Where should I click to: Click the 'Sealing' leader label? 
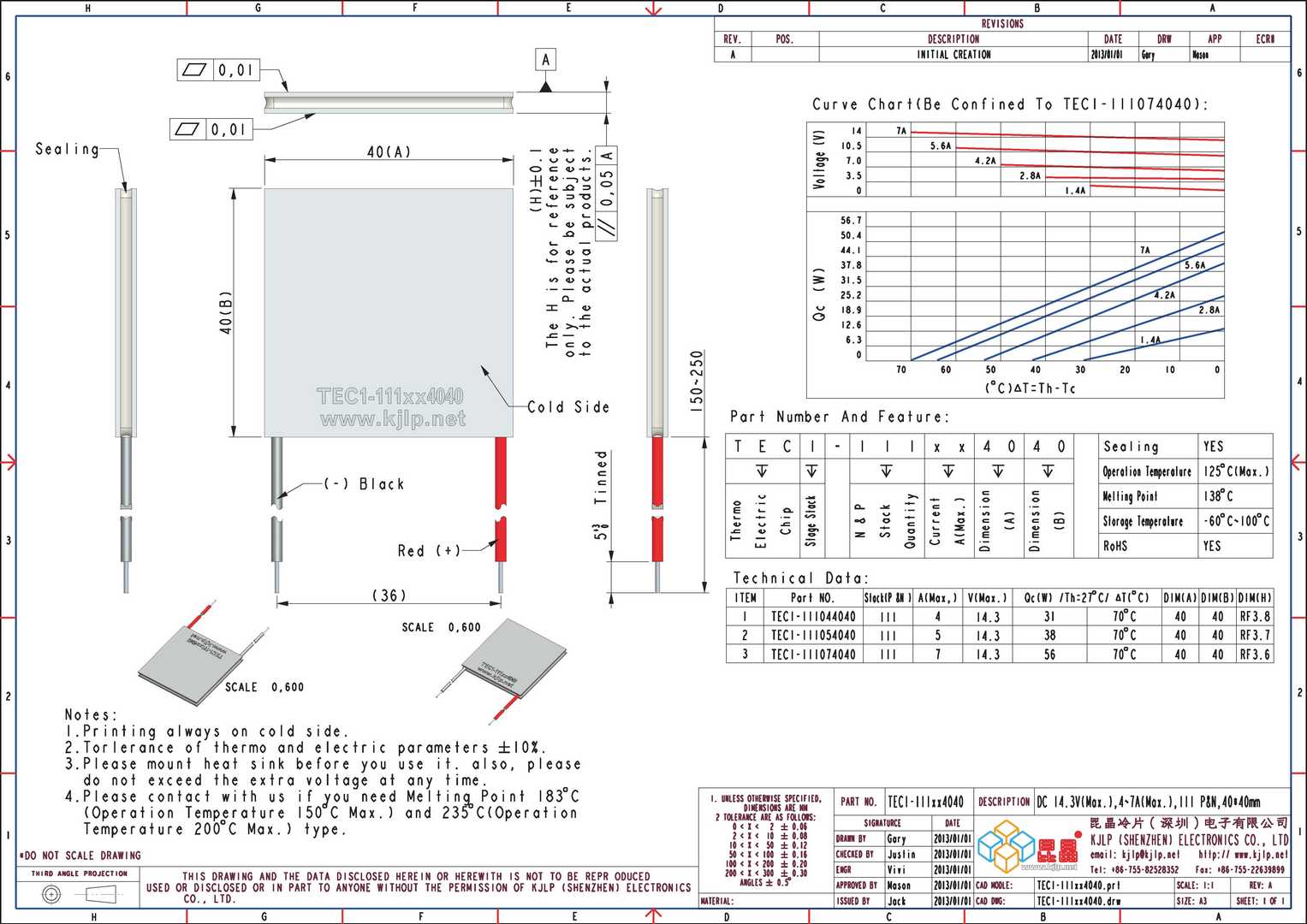[x=67, y=149]
